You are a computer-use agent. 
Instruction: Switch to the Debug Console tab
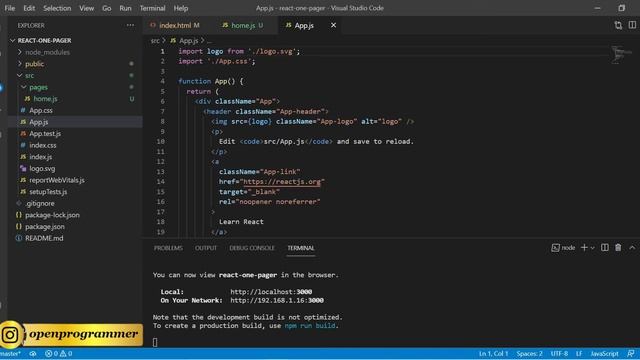pyautogui.click(x=252, y=248)
